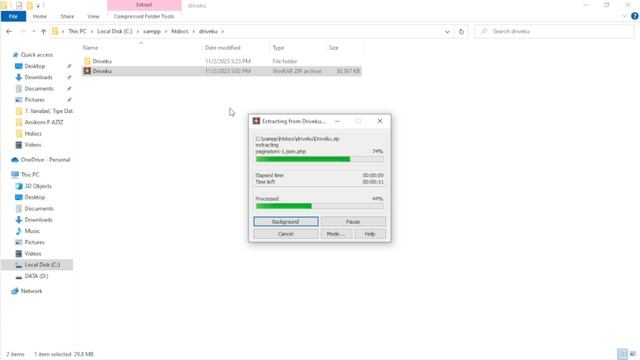This screenshot has height=360, width=640.
Task: Switch to the Home ribbon tab
Action: pyautogui.click(x=40, y=16)
